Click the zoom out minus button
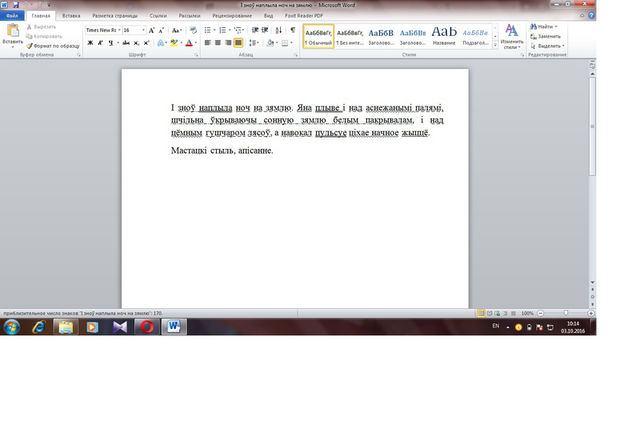The width and height of the screenshot is (640, 429). tap(540, 313)
